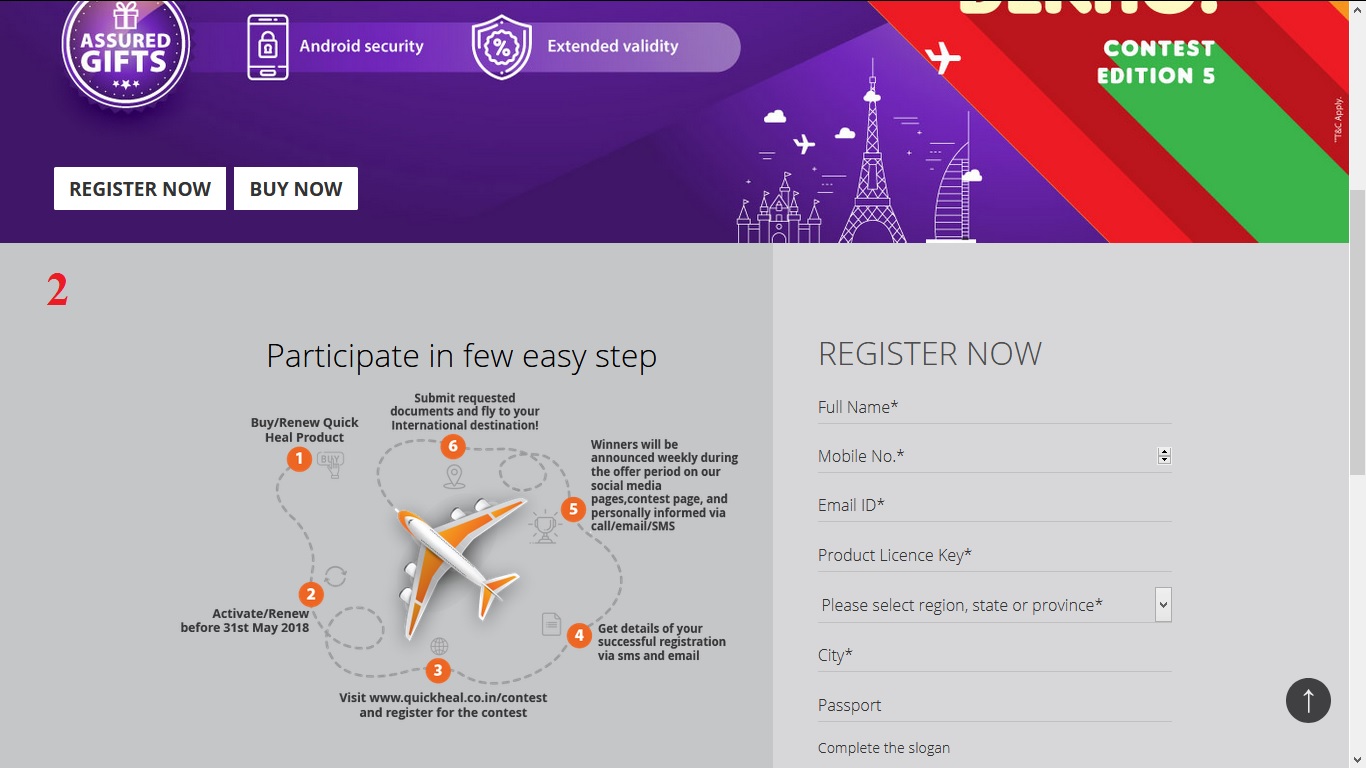This screenshot has width=1366, height=768.
Task: Click the globe icon above step 3
Action: [x=439, y=646]
